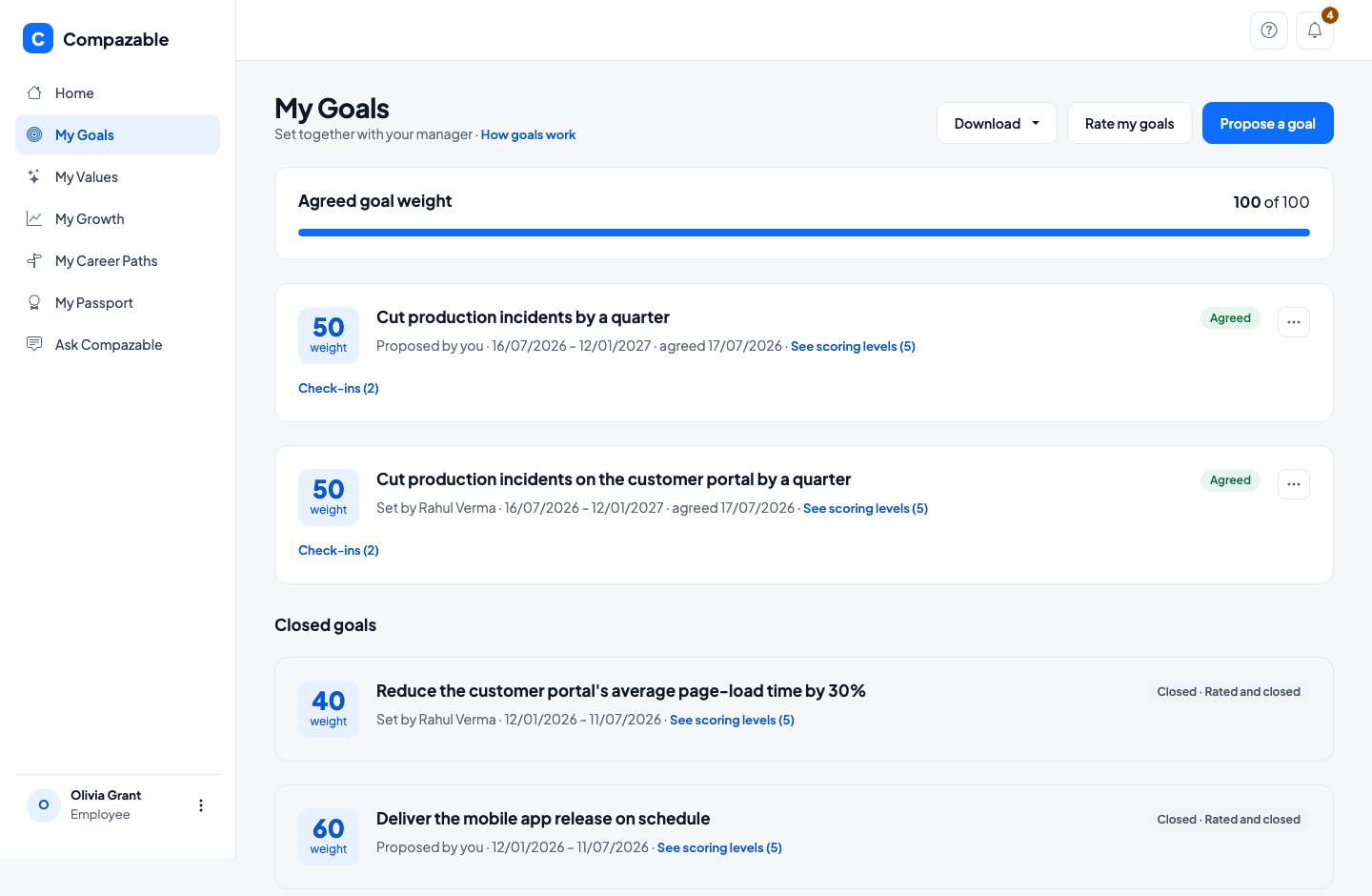Click 'Closed · Rated and closed' on page-load goal

pyautogui.click(x=1228, y=692)
